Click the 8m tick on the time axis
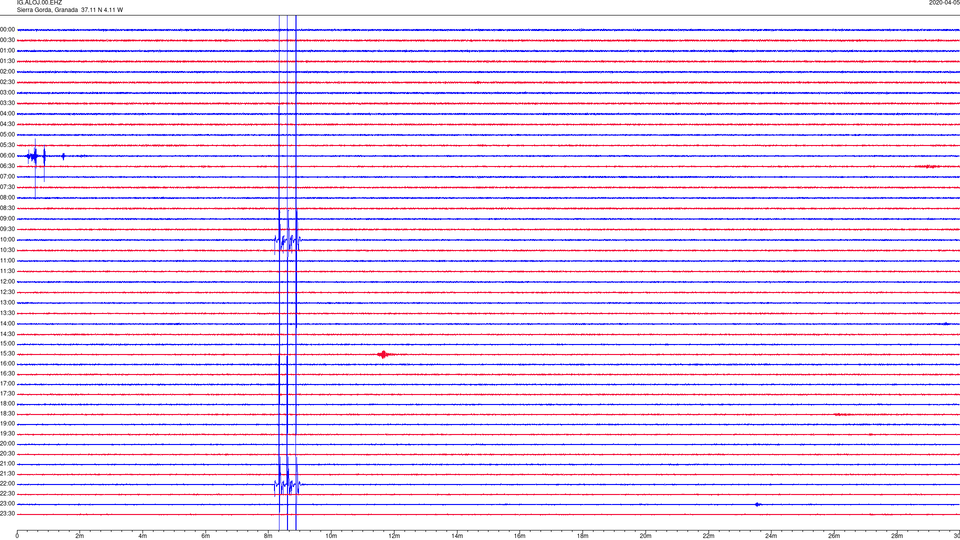This screenshot has width=960, height=540. (268, 536)
